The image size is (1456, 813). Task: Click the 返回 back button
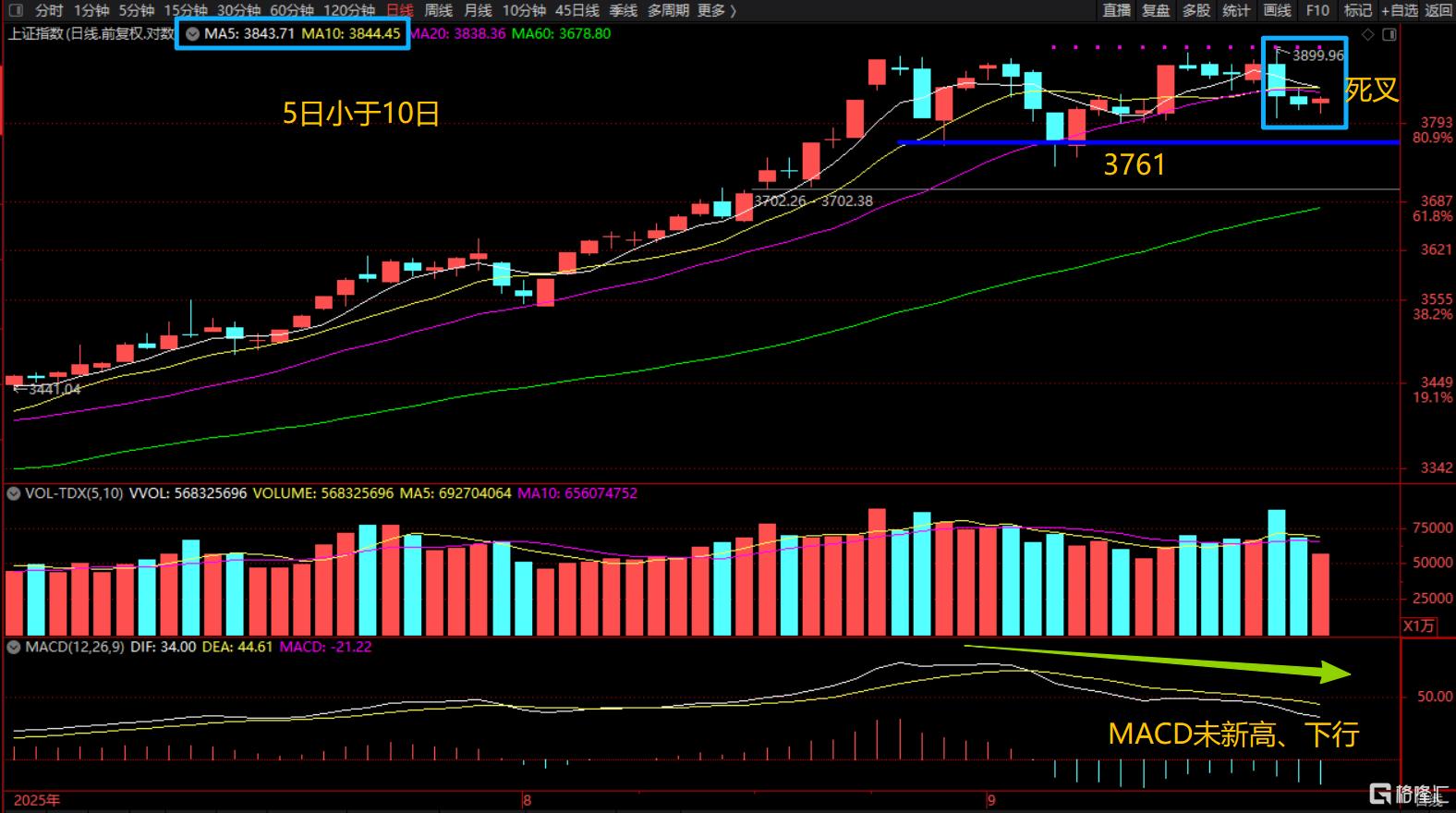pos(1438,10)
